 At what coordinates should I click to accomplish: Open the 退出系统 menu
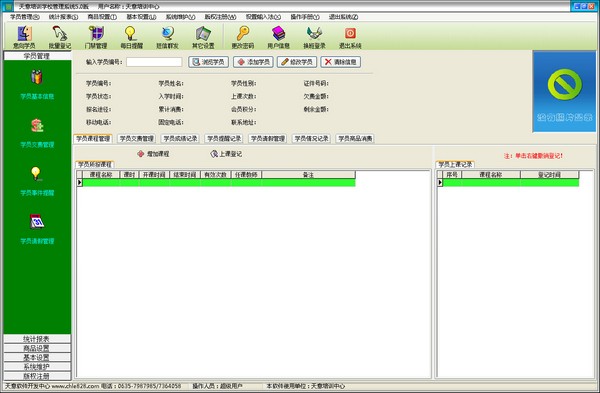tap(343, 17)
